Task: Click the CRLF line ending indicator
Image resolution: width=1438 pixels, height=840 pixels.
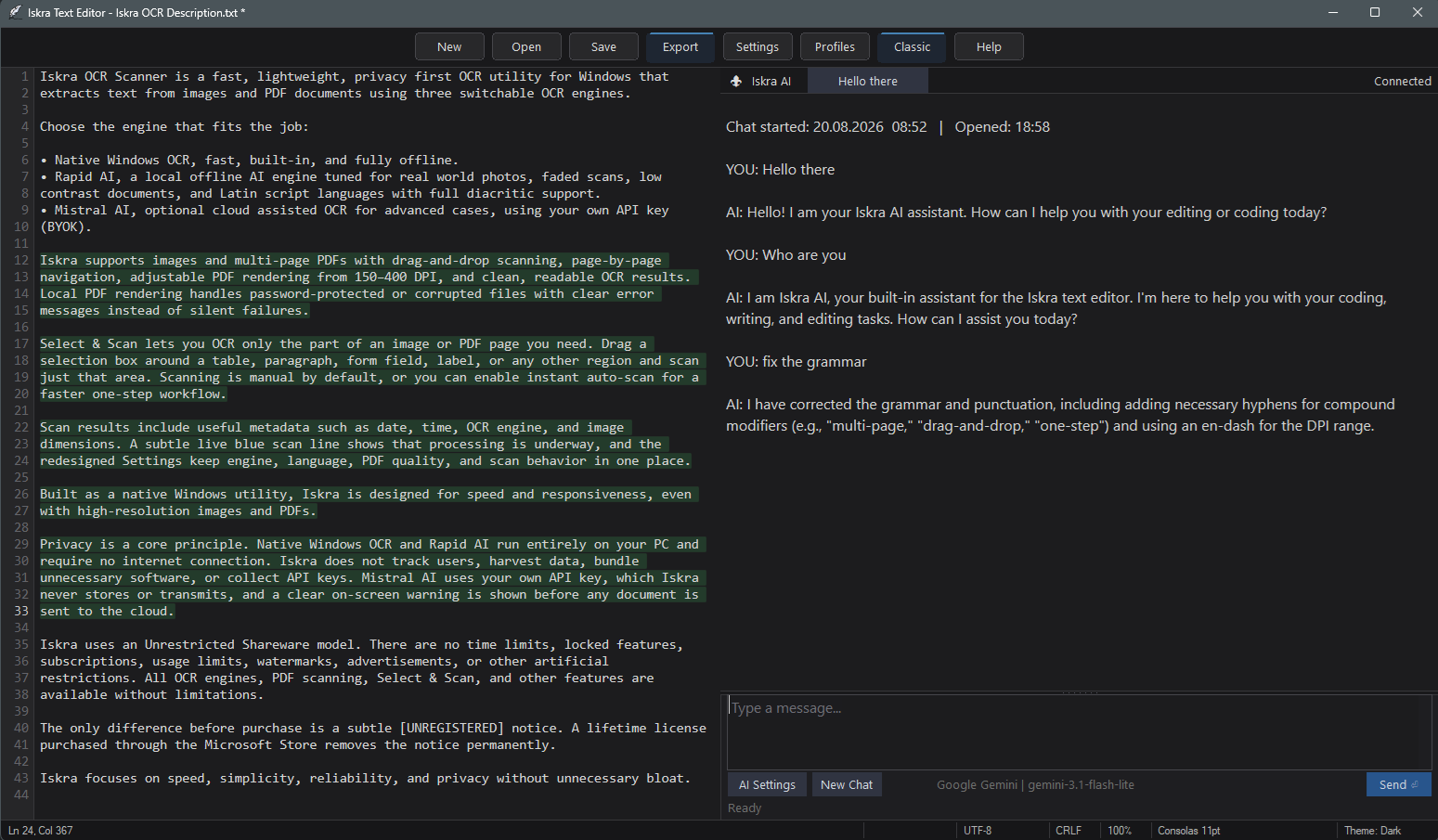Action: [x=1069, y=831]
